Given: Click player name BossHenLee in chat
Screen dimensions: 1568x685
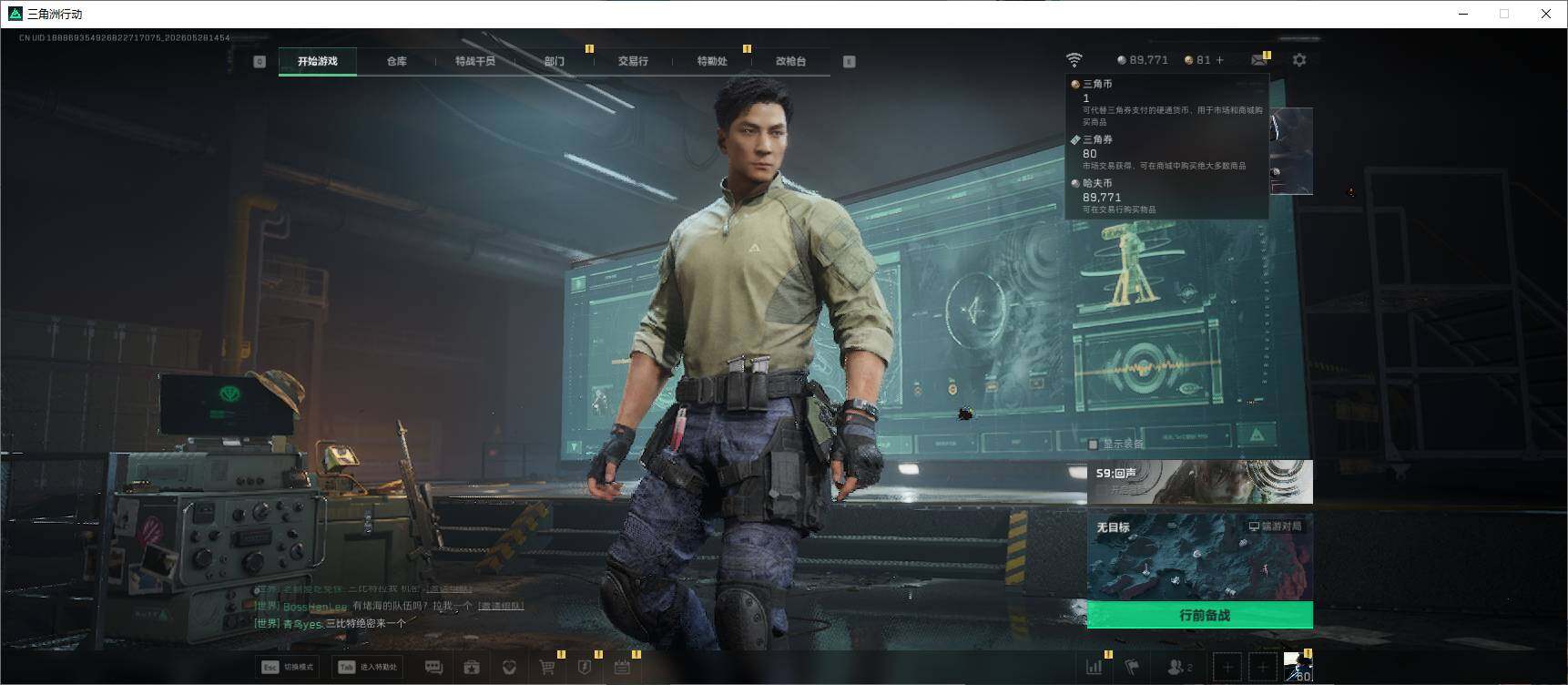Looking at the screenshot, I should point(315,607).
